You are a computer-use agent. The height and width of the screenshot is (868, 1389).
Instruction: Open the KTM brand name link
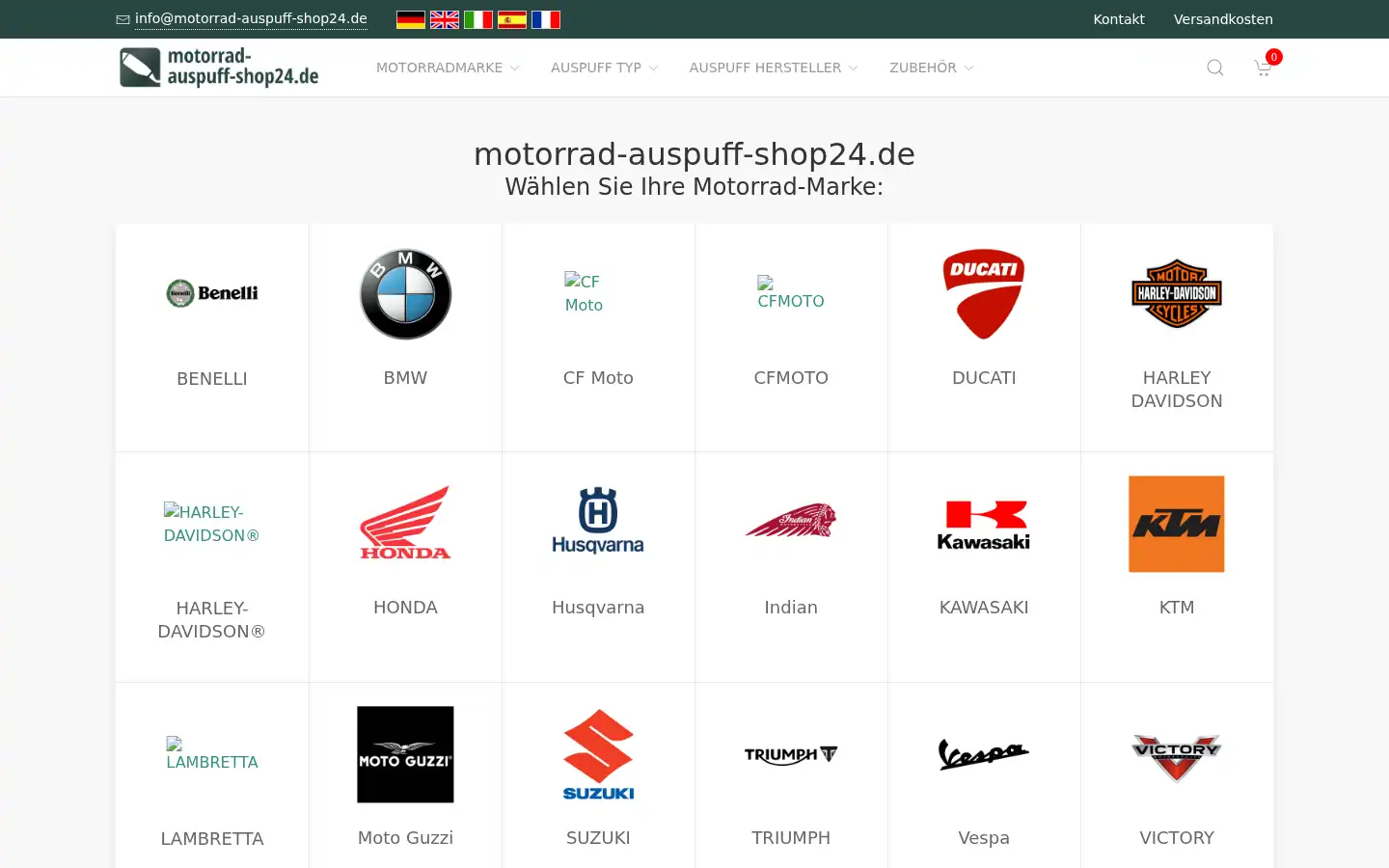coord(1177,608)
